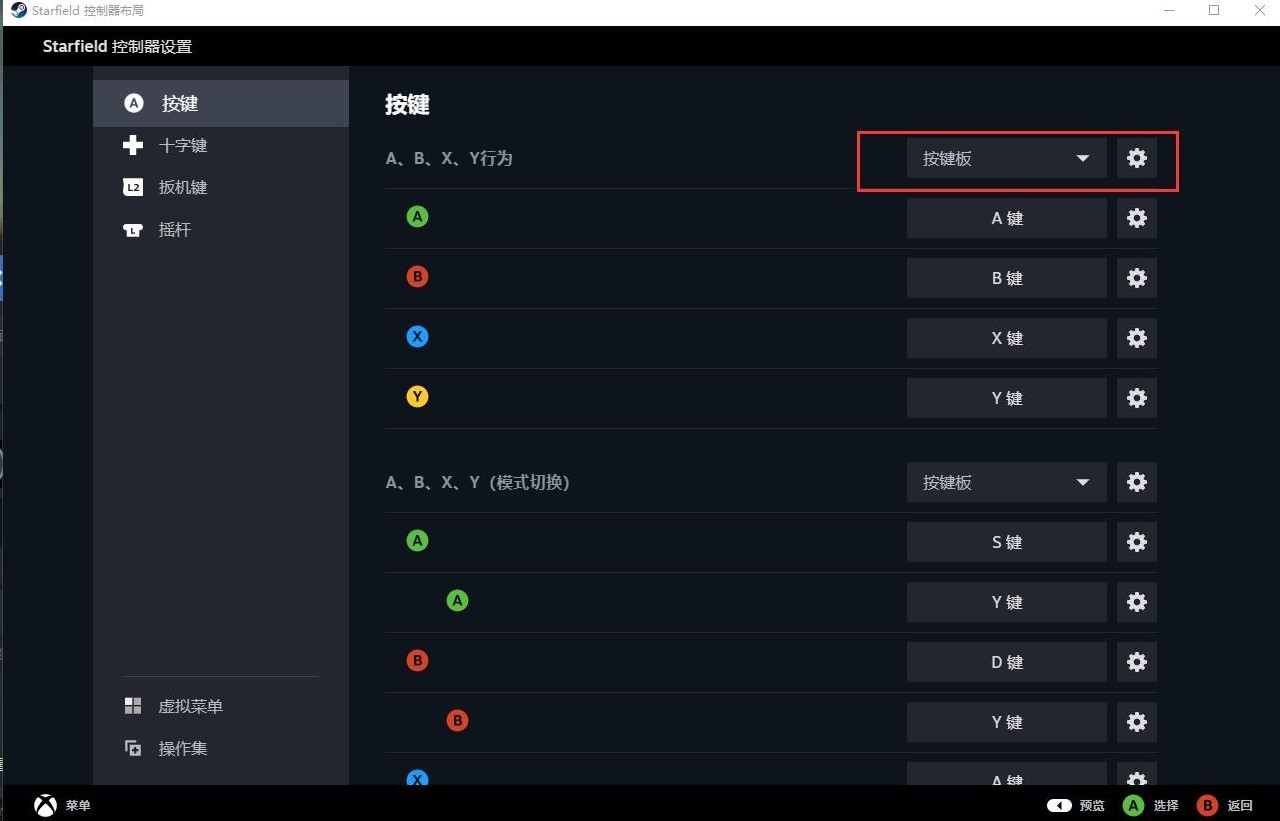The height and width of the screenshot is (821, 1280).
Task: Click the green A 选择 icon in footer
Action: tap(1133, 805)
